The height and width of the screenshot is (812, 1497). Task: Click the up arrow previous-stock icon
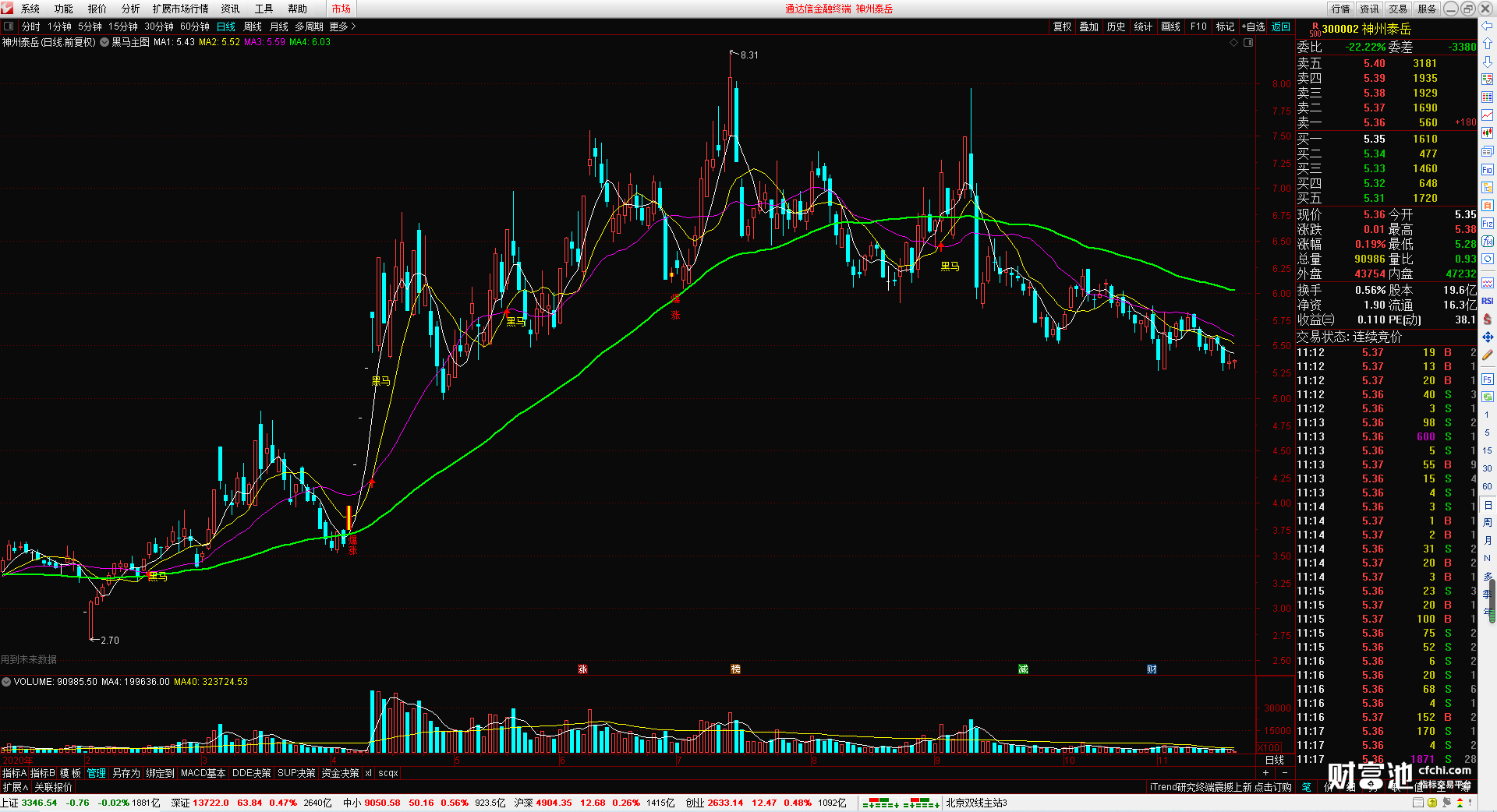click(x=1487, y=44)
